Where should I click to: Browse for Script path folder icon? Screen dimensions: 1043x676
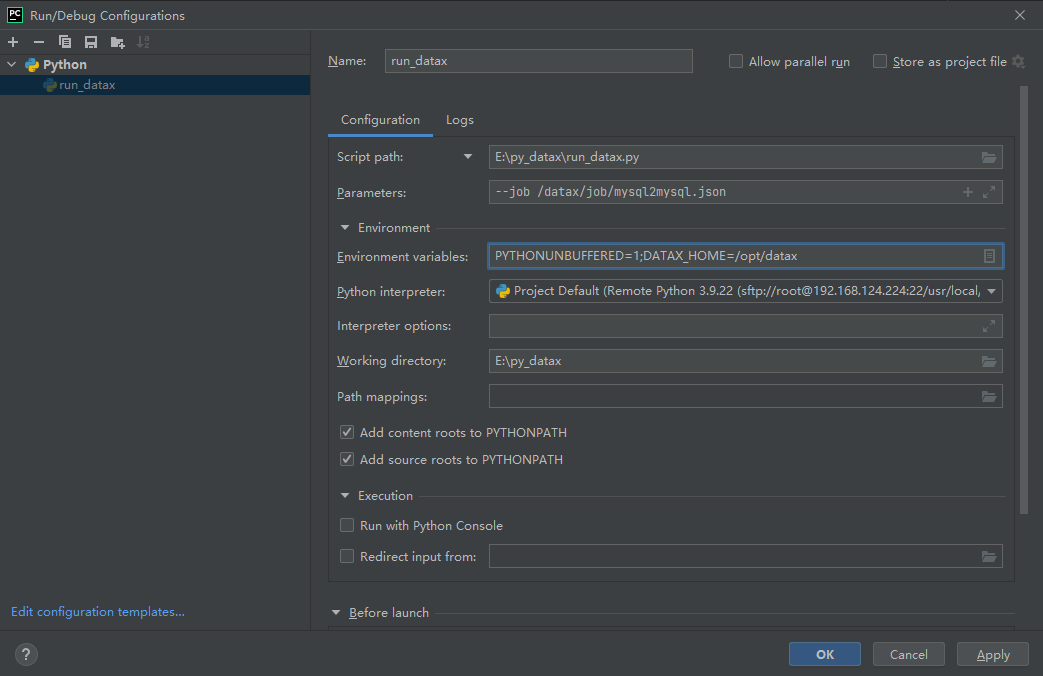(989, 157)
